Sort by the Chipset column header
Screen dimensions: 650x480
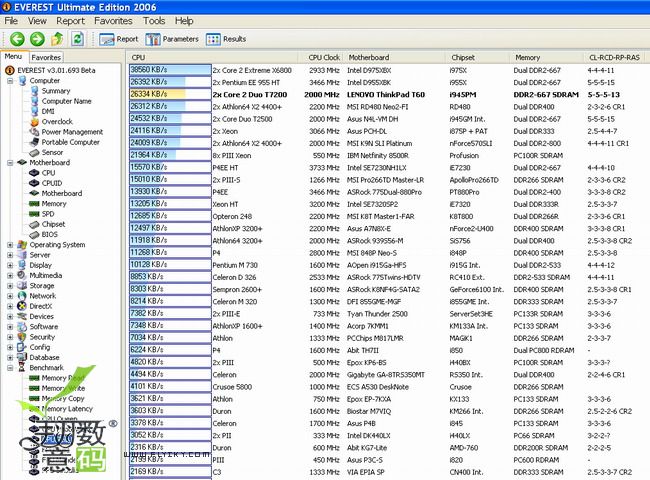(479, 58)
